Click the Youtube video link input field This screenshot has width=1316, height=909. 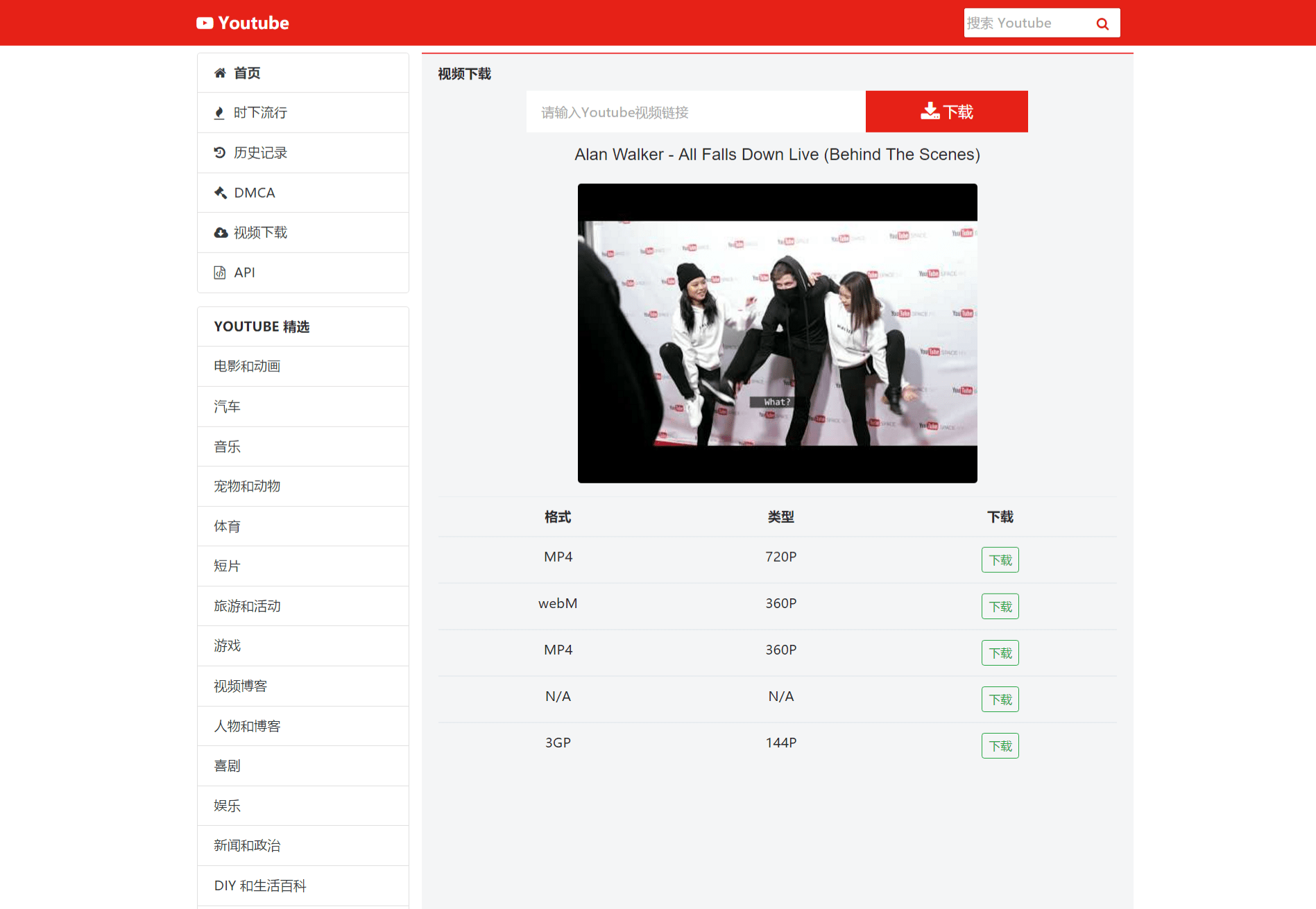(x=696, y=112)
